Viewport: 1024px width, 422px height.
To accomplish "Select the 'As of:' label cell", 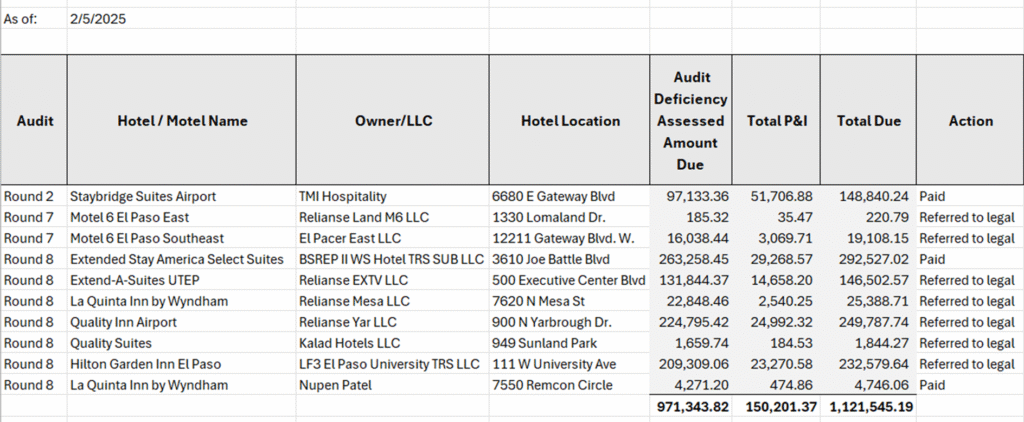I will click(x=34, y=19).
